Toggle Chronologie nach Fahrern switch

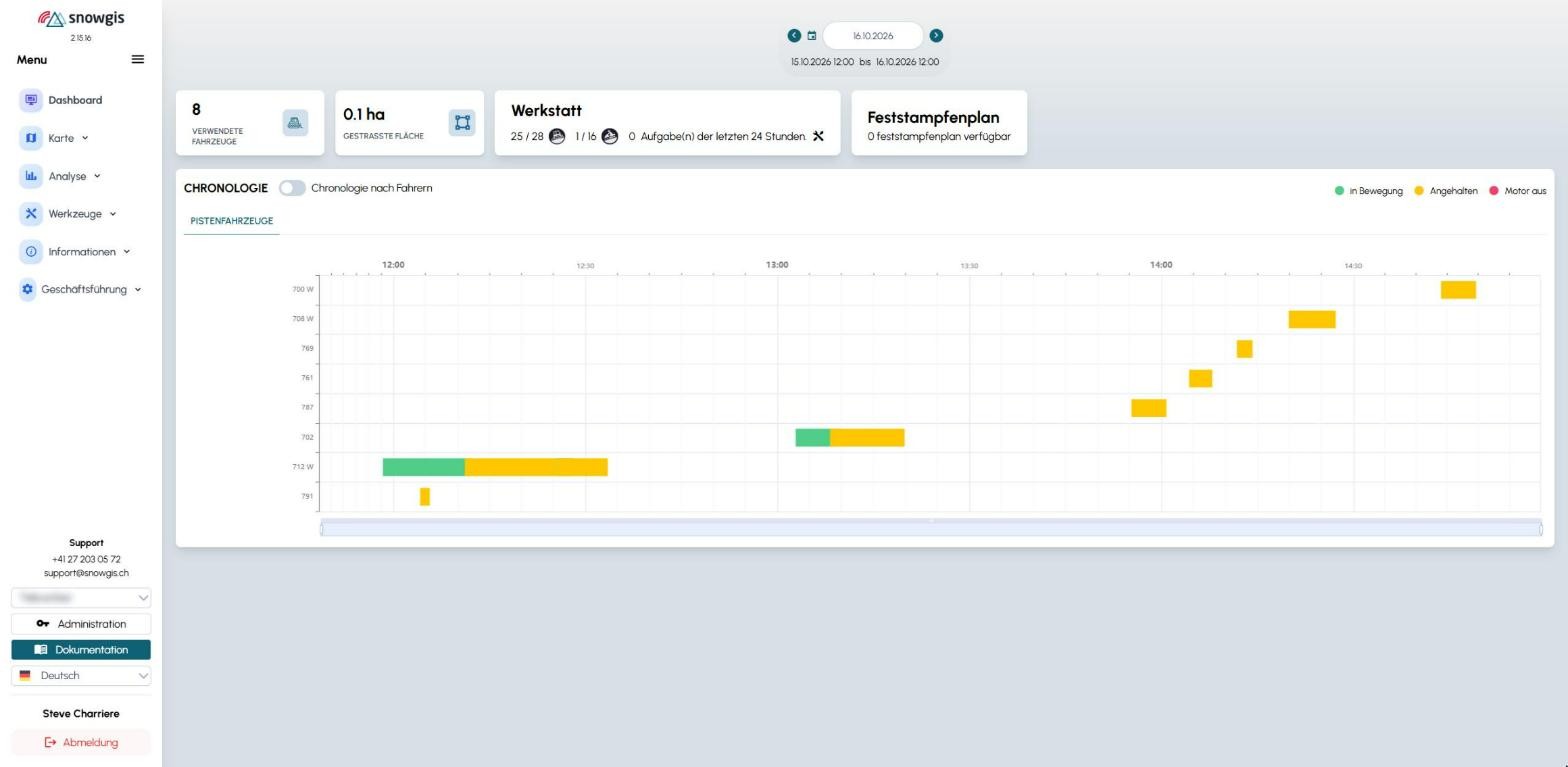click(292, 188)
